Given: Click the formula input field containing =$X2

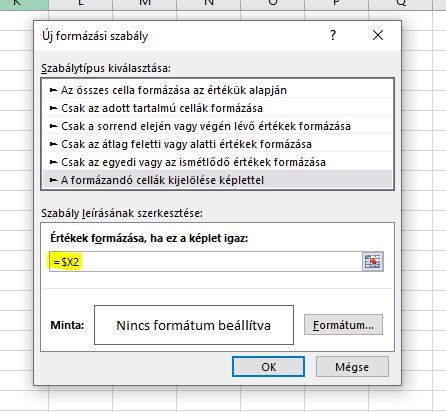Looking at the screenshot, I should tap(205, 262).
